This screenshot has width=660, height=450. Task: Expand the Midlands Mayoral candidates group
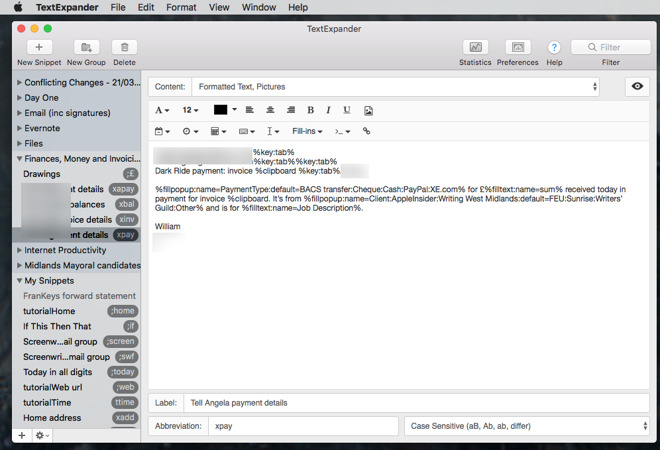tap(19, 265)
